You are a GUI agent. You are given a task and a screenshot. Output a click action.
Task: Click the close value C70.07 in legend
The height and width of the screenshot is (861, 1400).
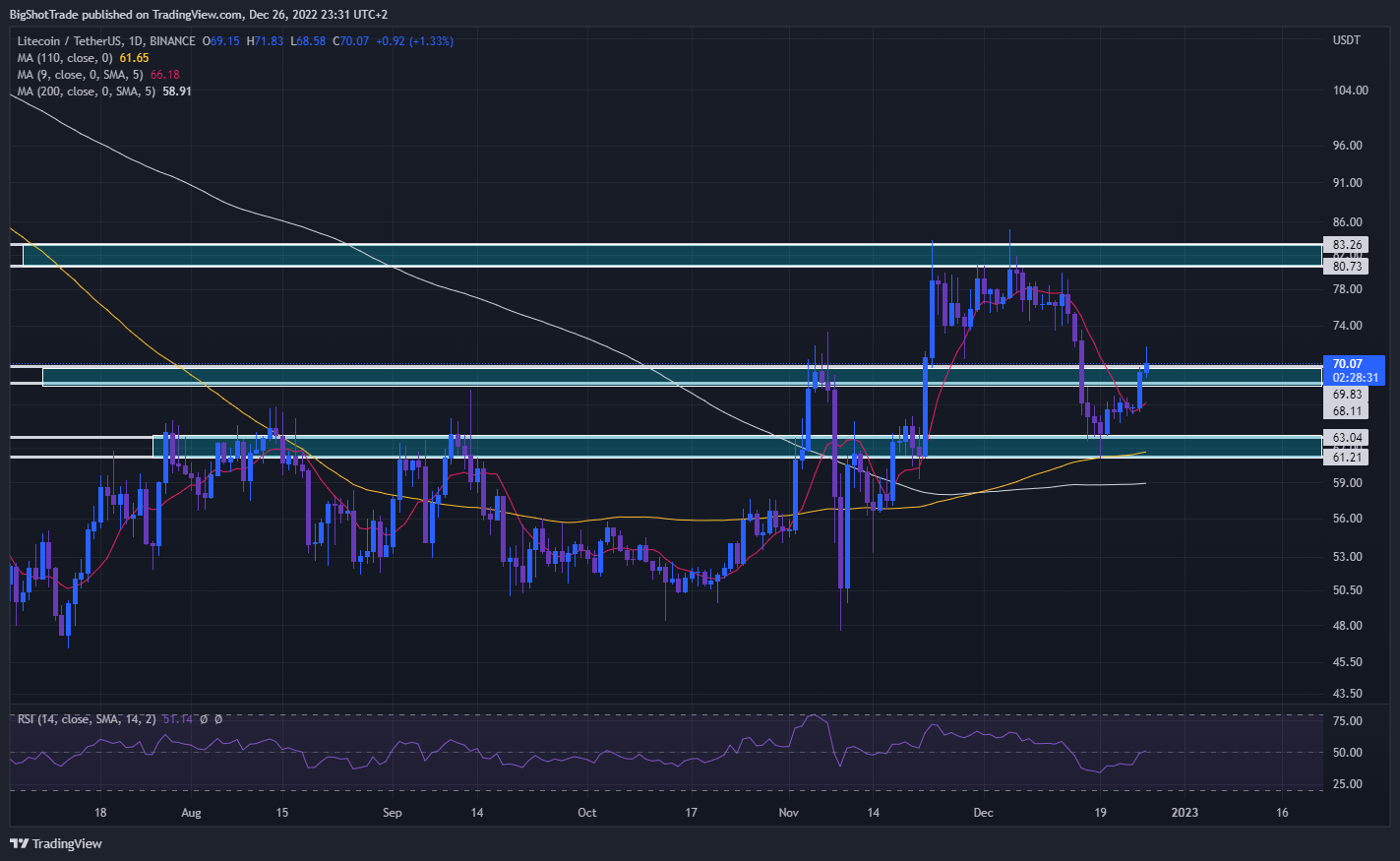click(x=350, y=41)
